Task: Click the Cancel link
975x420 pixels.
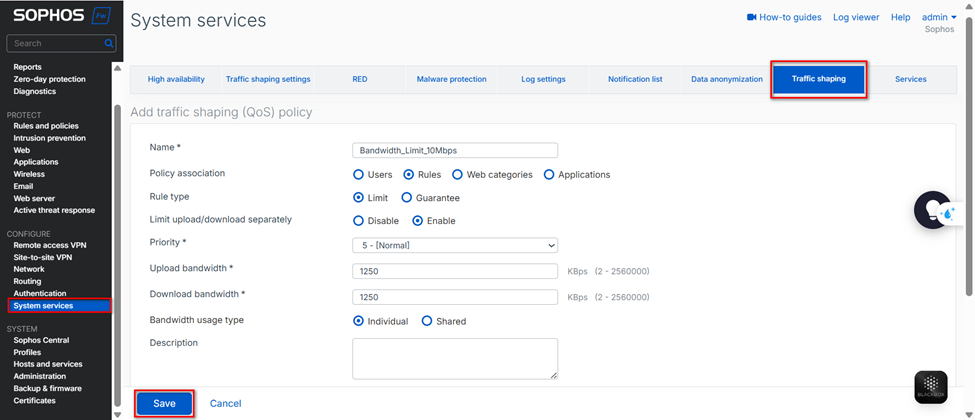Action: tap(225, 403)
